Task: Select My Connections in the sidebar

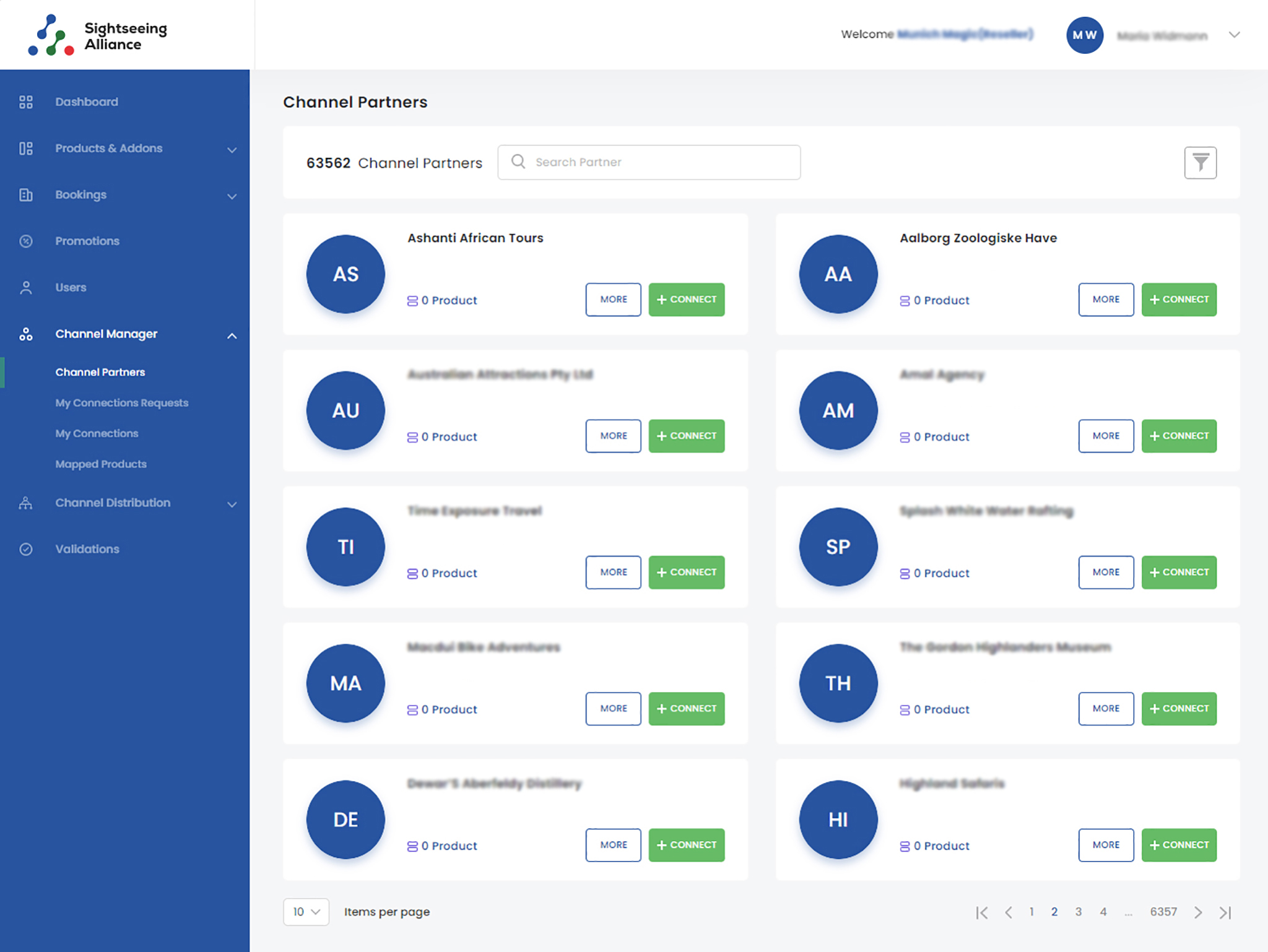Action: click(97, 433)
